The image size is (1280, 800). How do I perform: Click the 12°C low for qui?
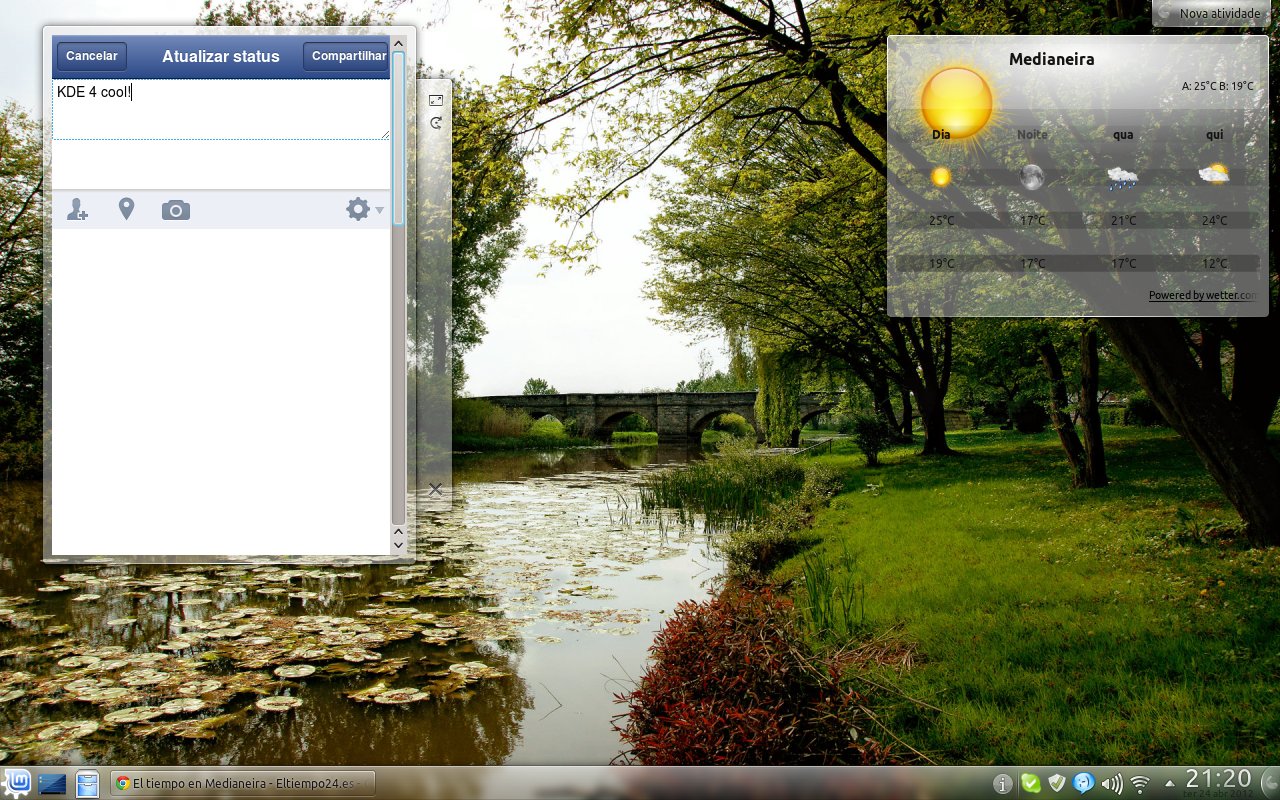coord(1215,264)
